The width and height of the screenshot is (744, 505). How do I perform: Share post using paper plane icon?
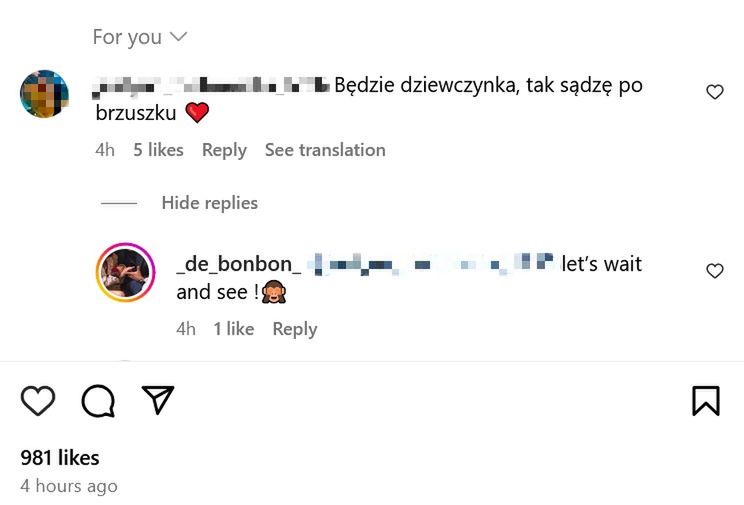(x=158, y=400)
